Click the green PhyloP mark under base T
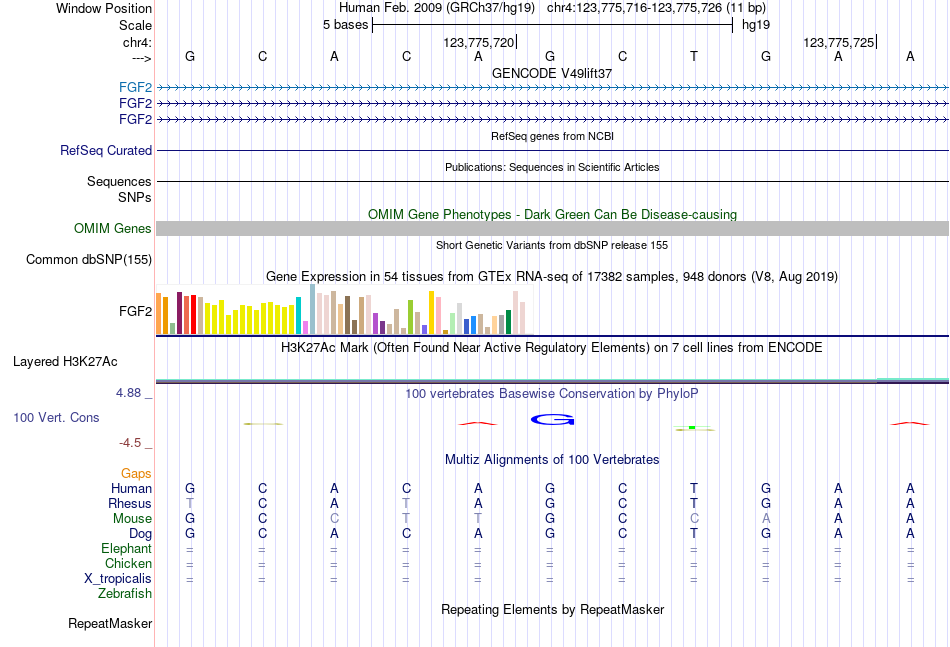This screenshot has height=647, width=950. (694, 428)
